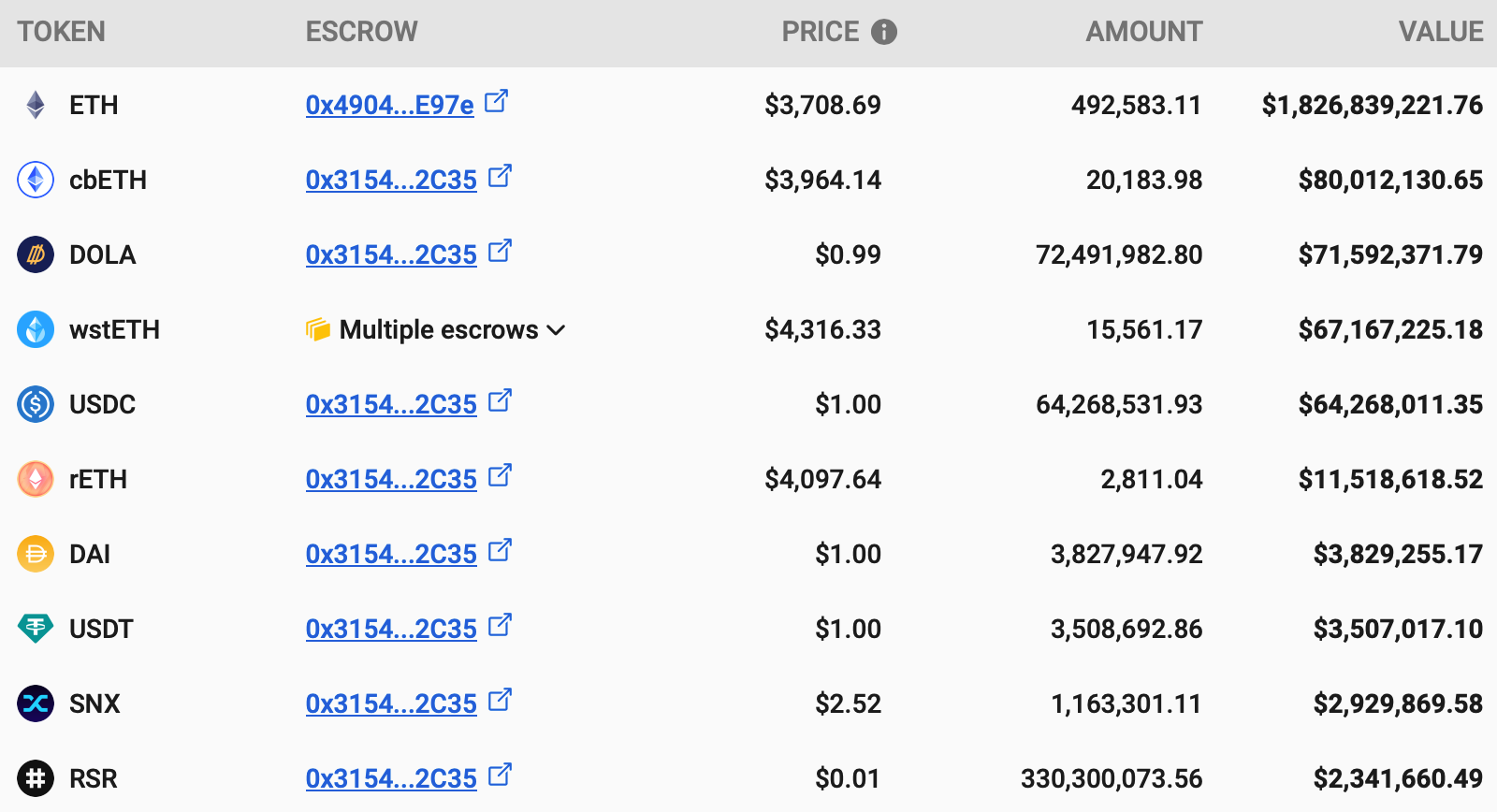This screenshot has width=1497, height=812.
Task: Click the AMOUNT column header
Action: click(x=1144, y=32)
